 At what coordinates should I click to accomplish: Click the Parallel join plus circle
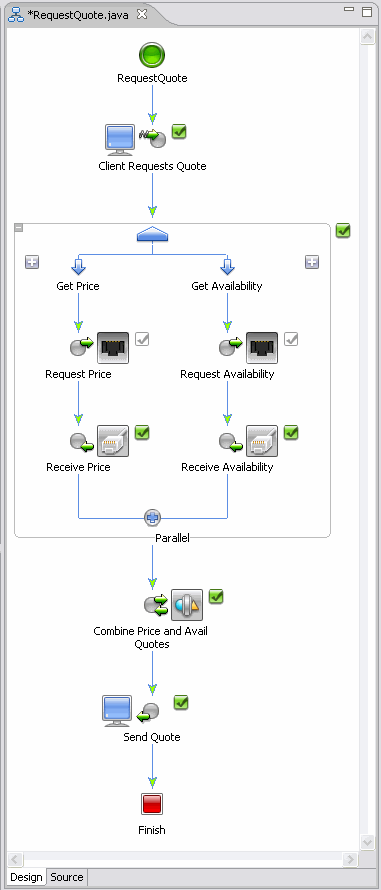[x=152, y=518]
